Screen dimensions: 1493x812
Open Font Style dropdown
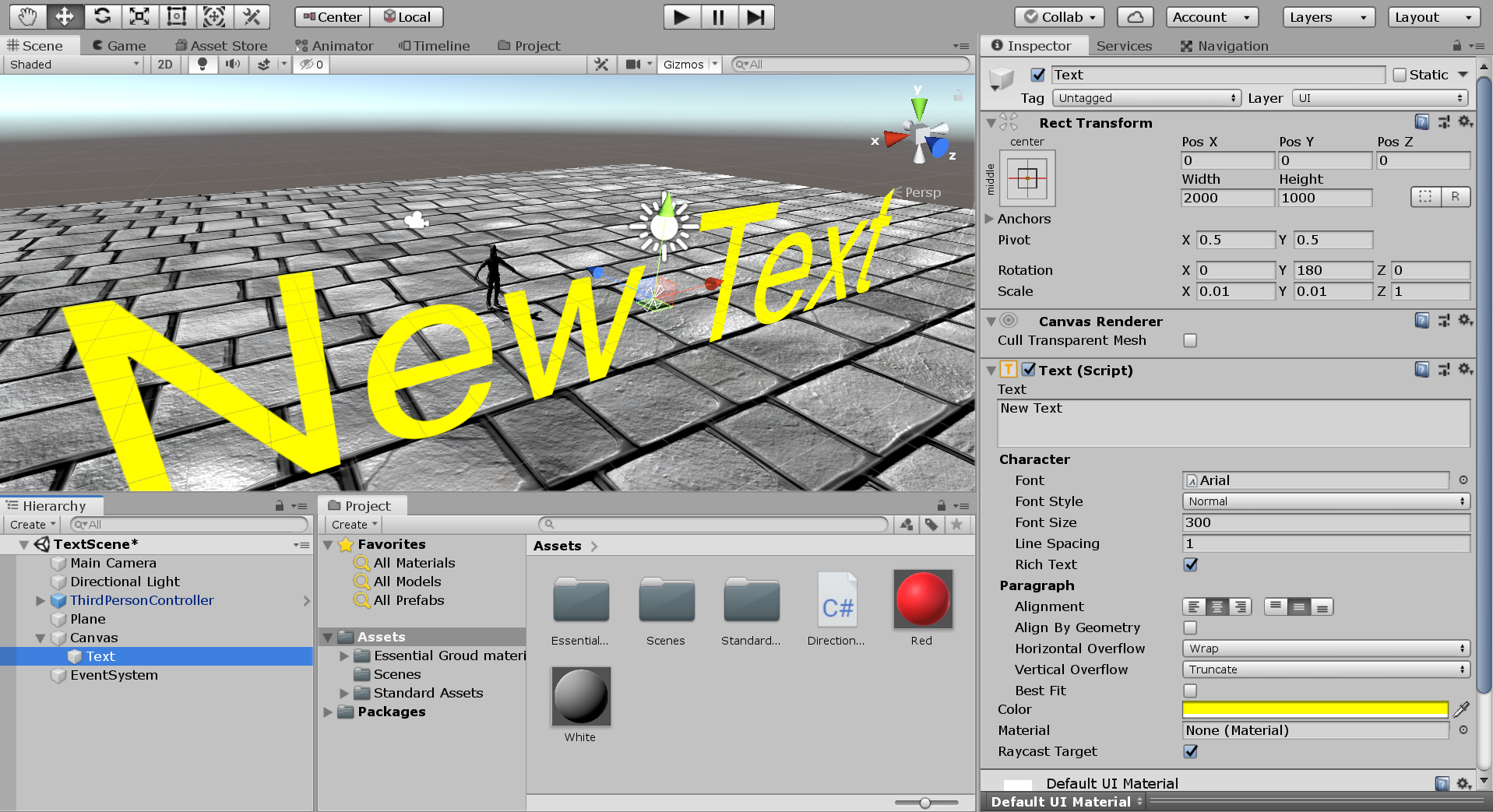pos(1326,501)
